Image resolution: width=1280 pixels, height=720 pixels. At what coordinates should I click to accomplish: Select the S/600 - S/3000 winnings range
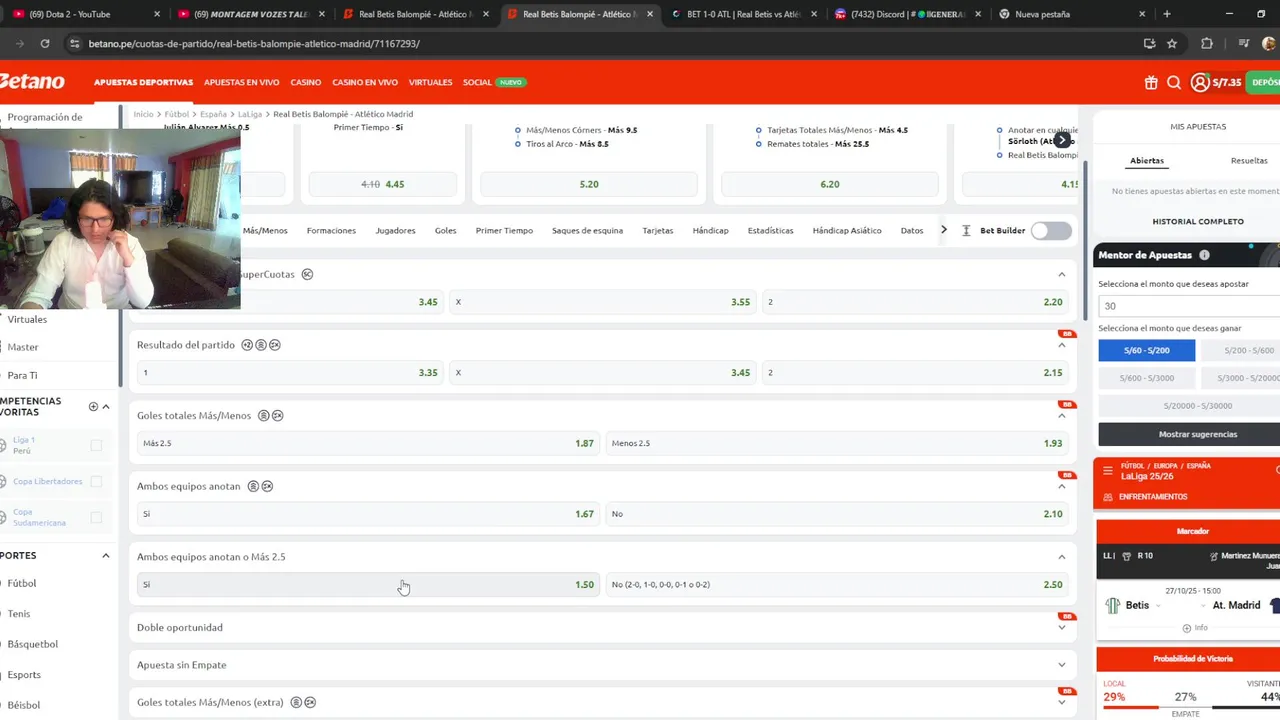(x=1146, y=378)
